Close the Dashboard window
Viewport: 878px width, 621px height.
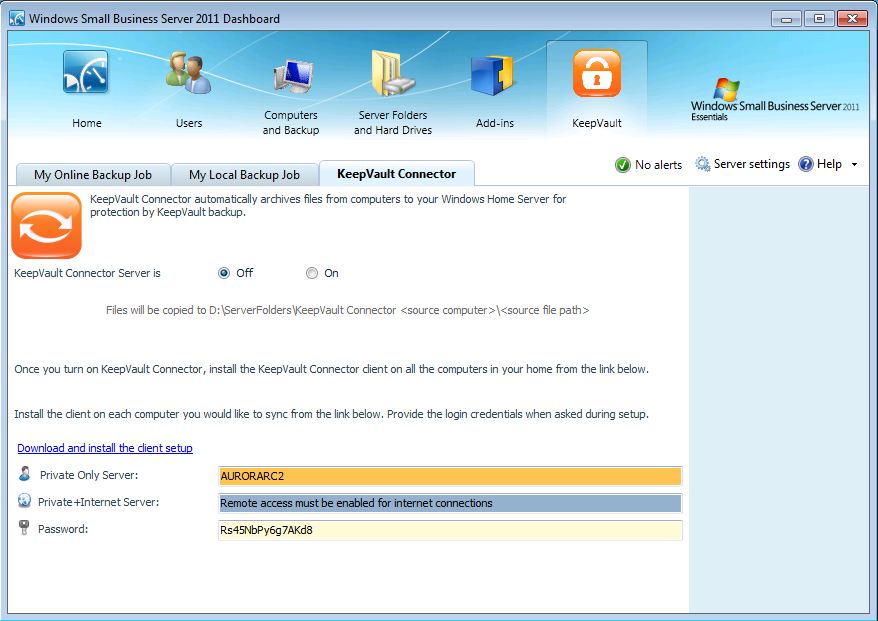pos(852,18)
